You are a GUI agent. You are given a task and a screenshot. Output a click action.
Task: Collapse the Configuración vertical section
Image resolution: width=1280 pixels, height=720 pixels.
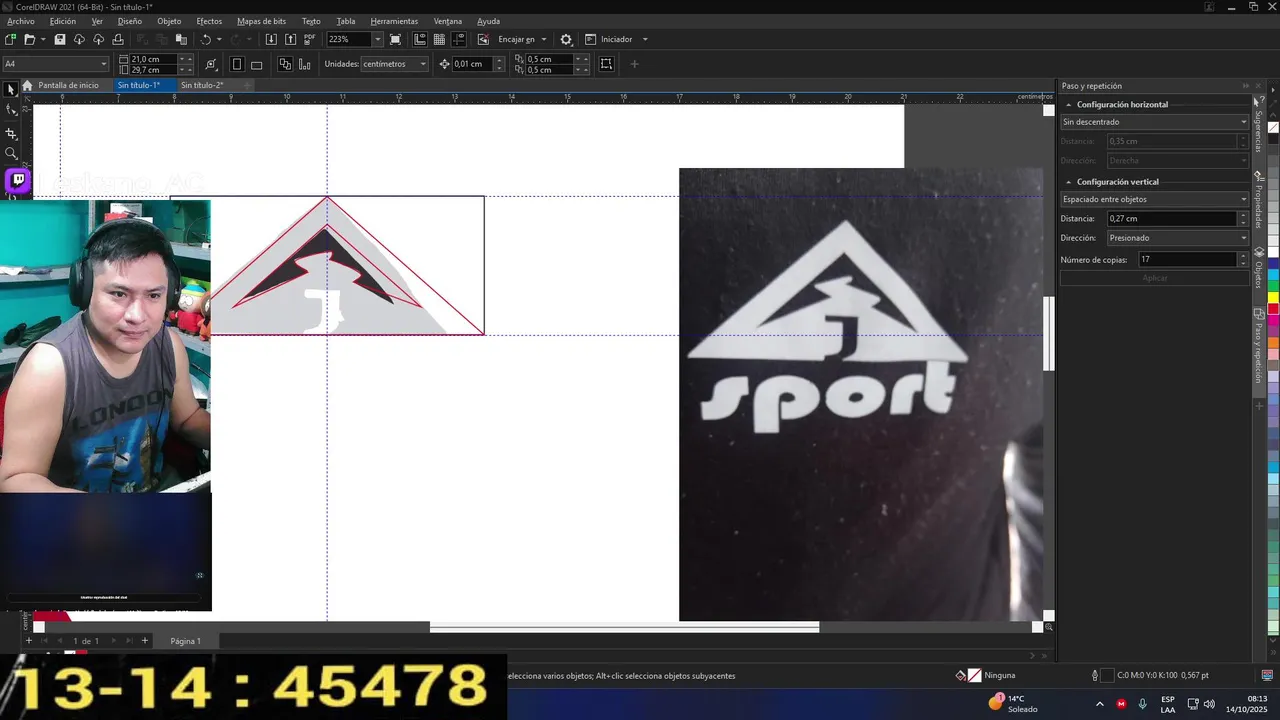click(x=1068, y=182)
